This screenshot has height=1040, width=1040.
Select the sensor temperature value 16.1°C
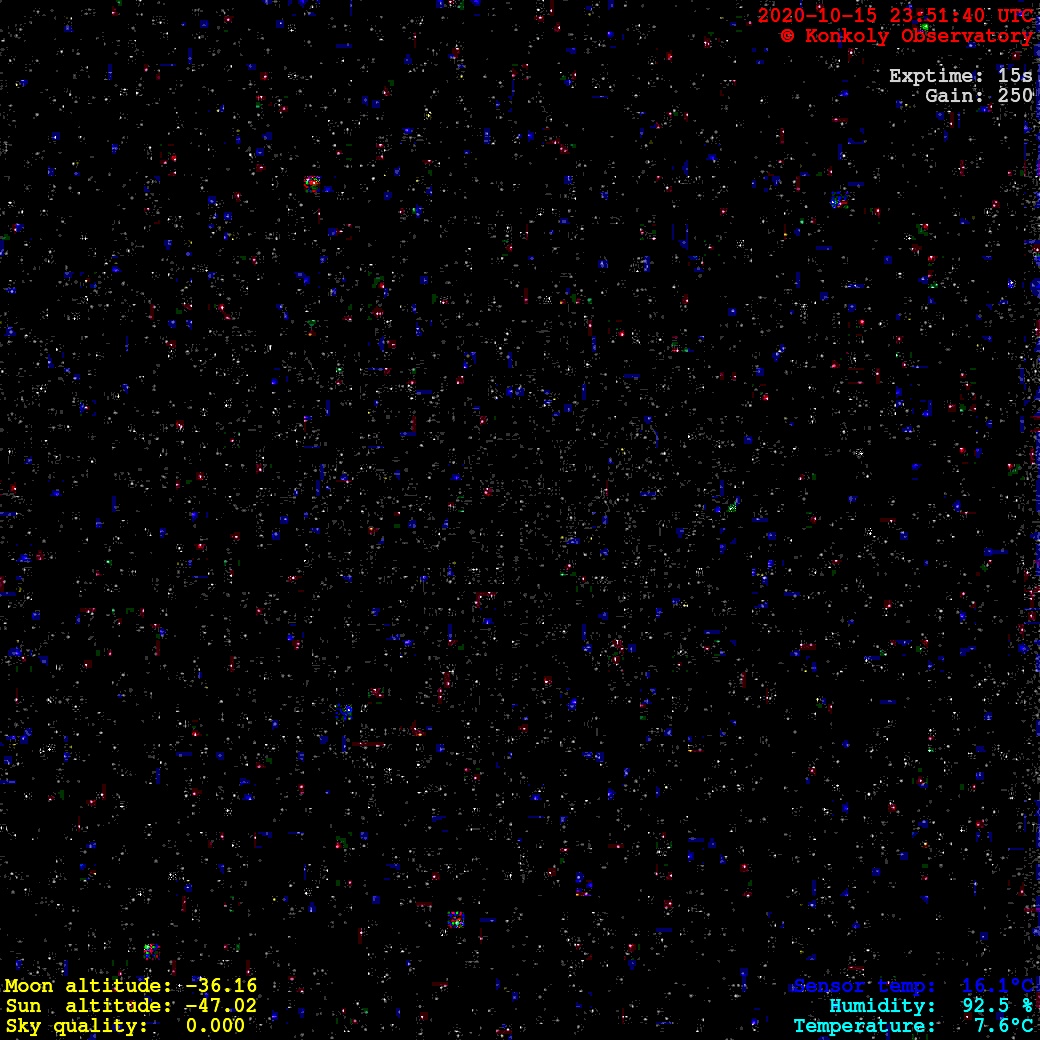click(x=997, y=986)
